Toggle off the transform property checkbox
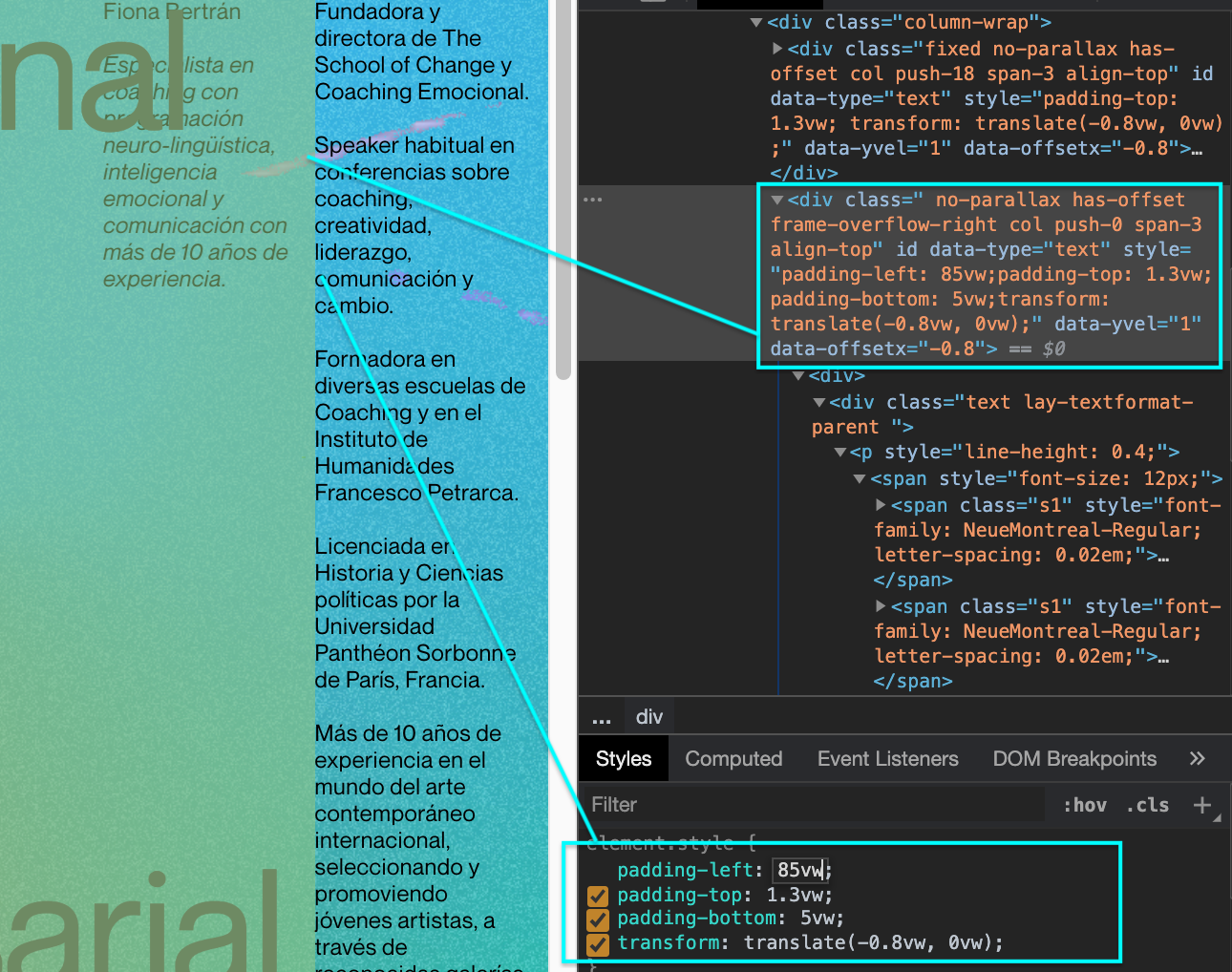 (598, 944)
